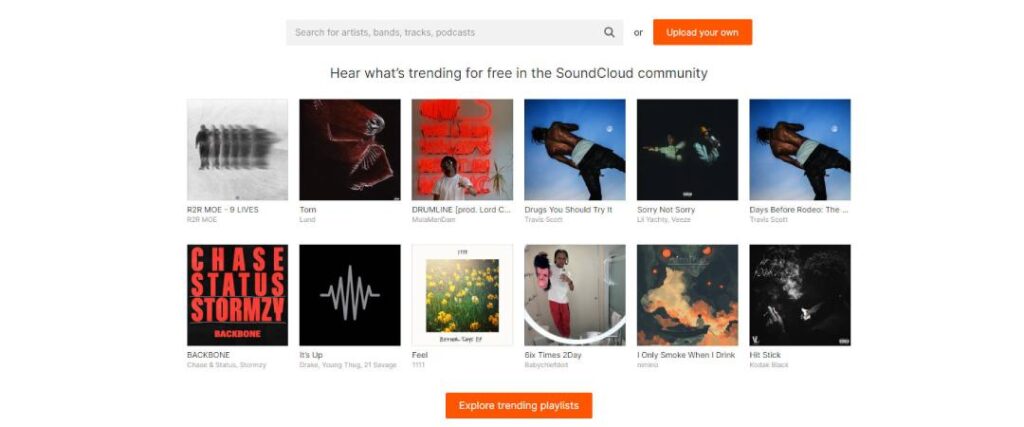Open Days Before Rodeo cover art
This screenshot has width=1024, height=427.
point(800,149)
